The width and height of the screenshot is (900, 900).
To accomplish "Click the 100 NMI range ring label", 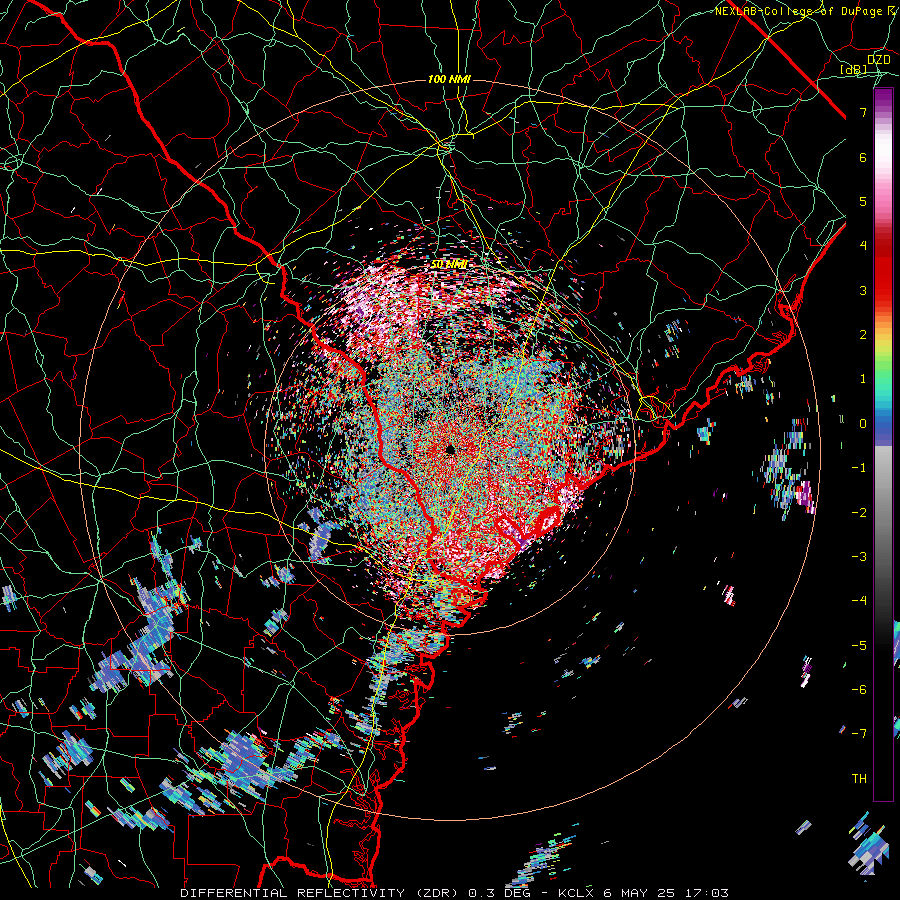I will (x=449, y=79).
